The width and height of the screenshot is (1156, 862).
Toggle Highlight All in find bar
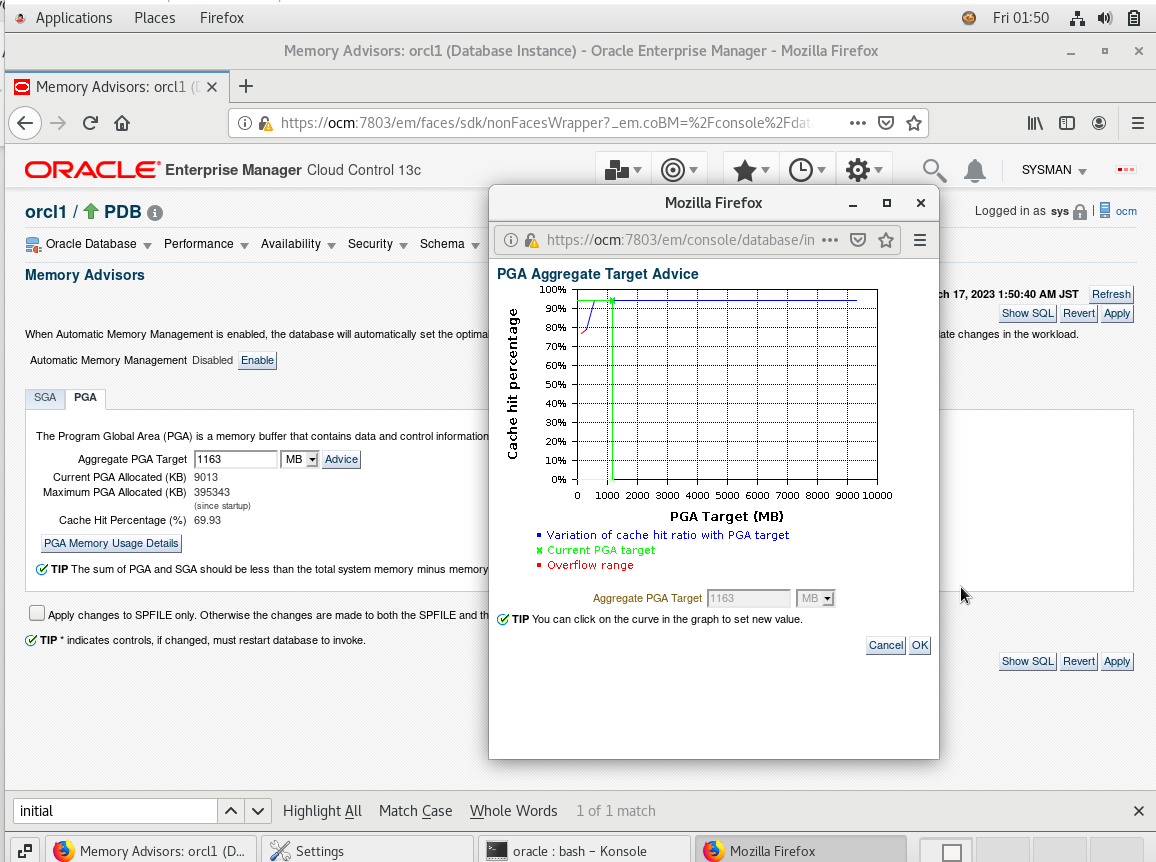(322, 811)
